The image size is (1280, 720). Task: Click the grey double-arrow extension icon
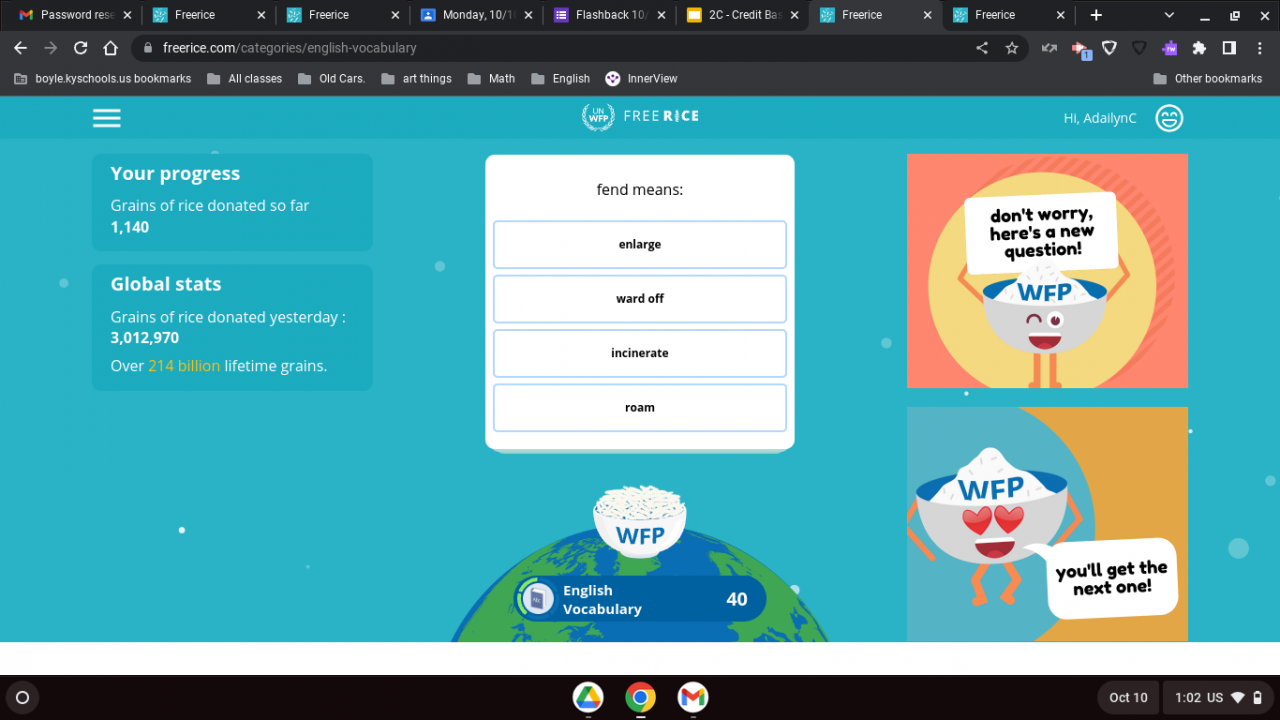click(1049, 48)
